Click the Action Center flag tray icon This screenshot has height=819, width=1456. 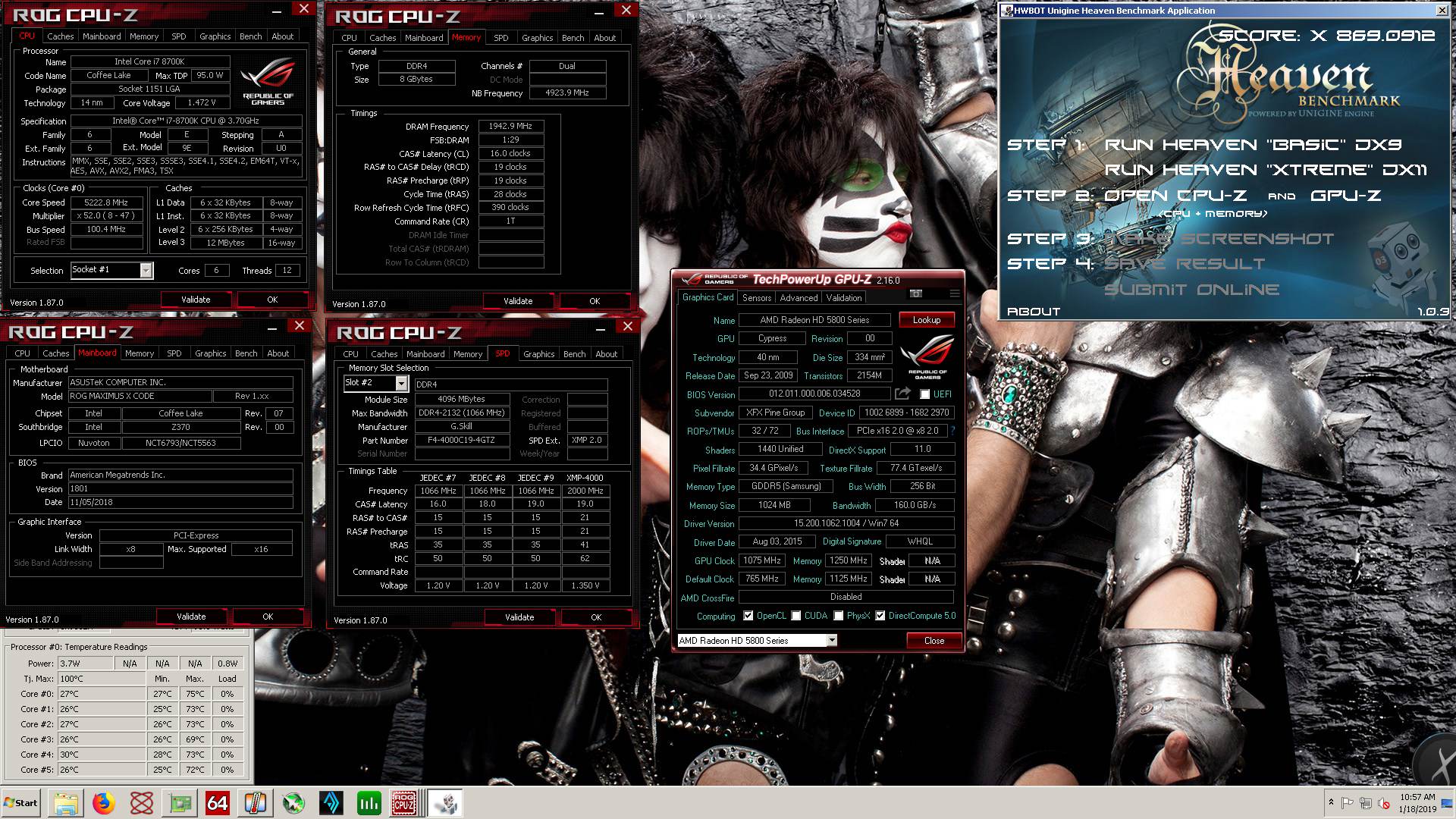(x=1348, y=802)
